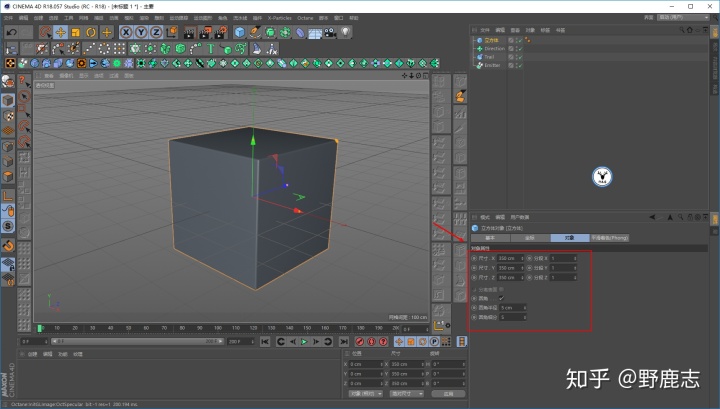The height and width of the screenshot is (409, 720).
Task: Click search magnifier in Object Manager
Action: [682, 30]
